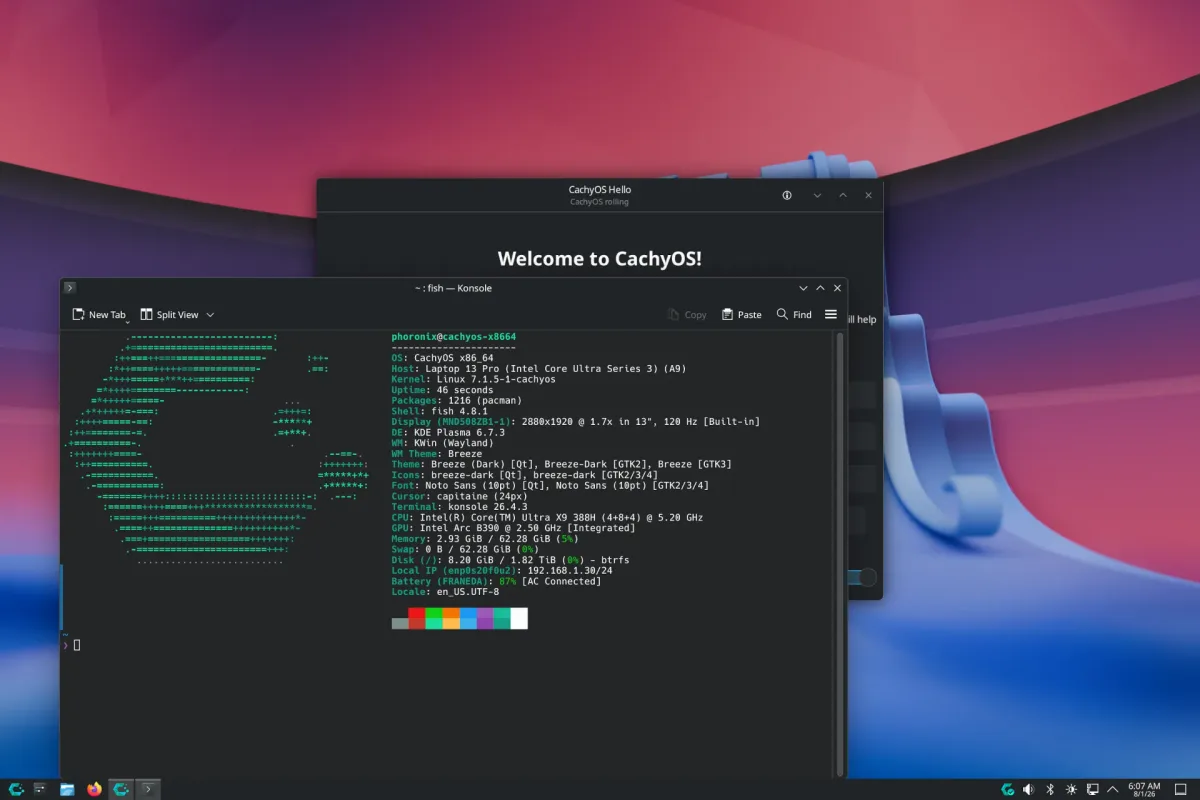Click the virtual desktop pager icon in taskbar
Screen dimensions: 1200x800
pos(41,789)
